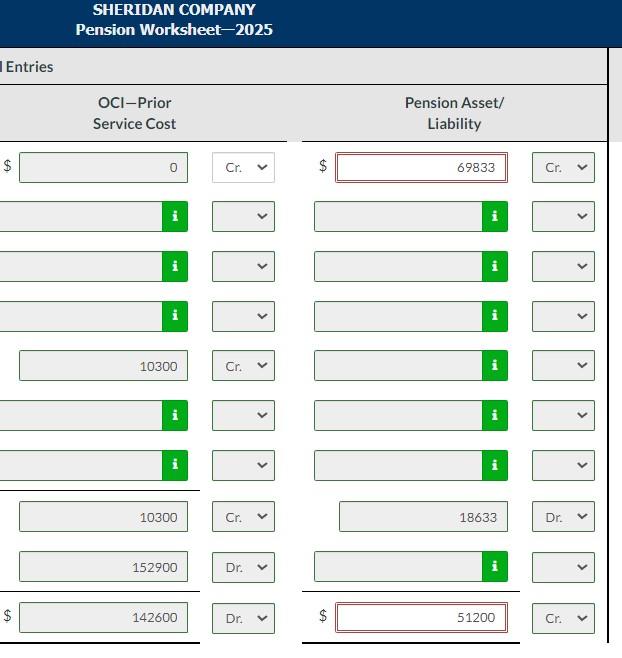Image resolution: width=622 pixels, height=658 pixels.
Task: Click info icon in sixth row, OCI—Prior Service Cost
Action: click(175, 415)
